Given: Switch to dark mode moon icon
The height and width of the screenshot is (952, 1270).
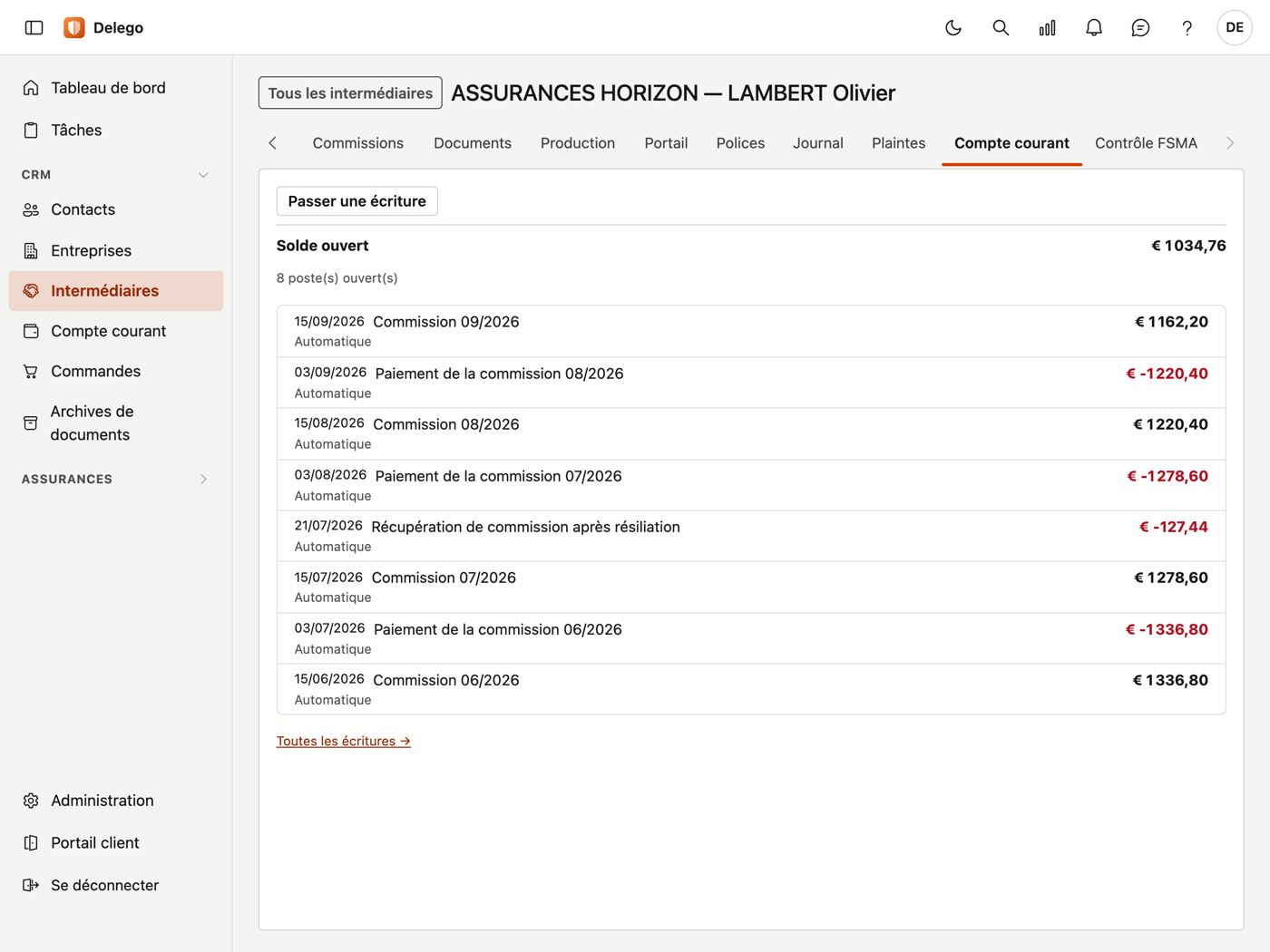Looking at the screenshot, I should click(x=953, y=27).
